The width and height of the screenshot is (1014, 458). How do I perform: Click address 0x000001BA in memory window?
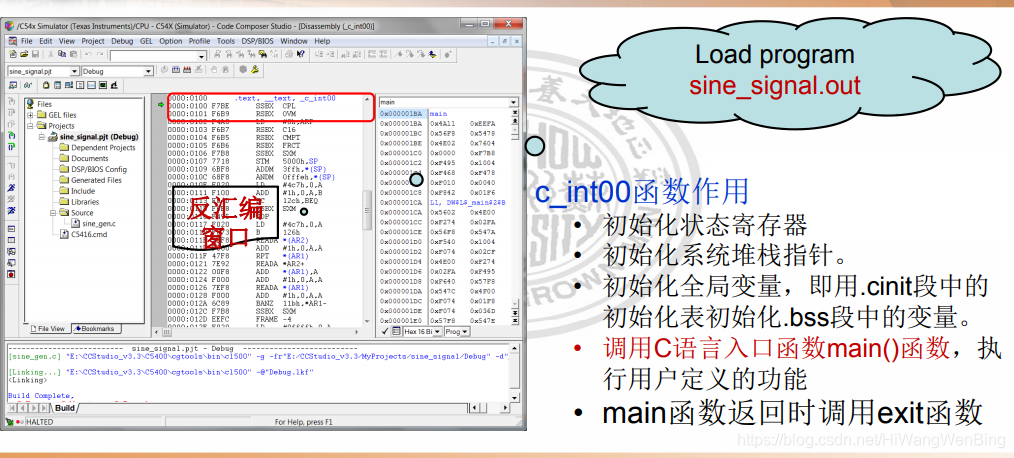coord(401,113)
